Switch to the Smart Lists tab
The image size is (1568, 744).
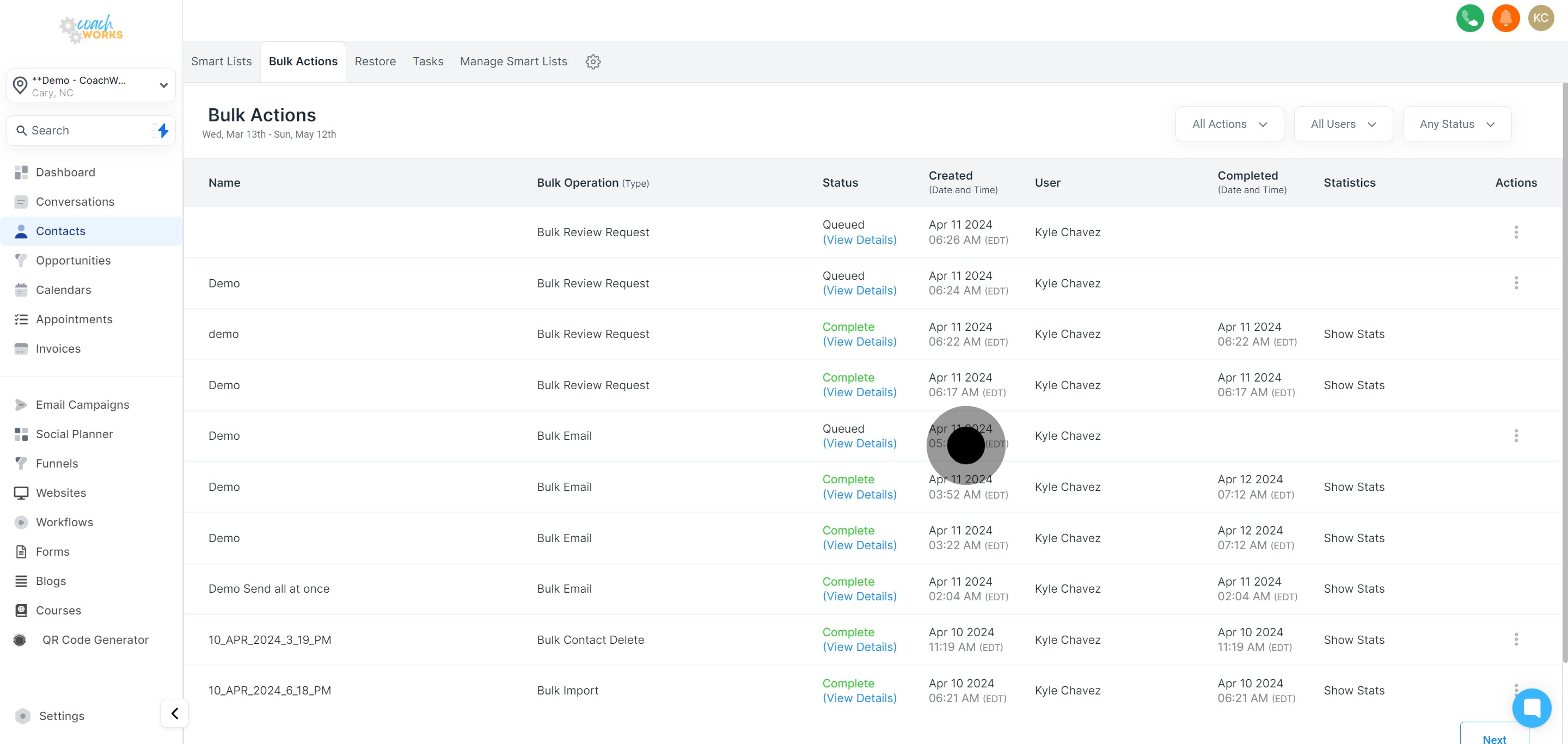click(221, 62)
